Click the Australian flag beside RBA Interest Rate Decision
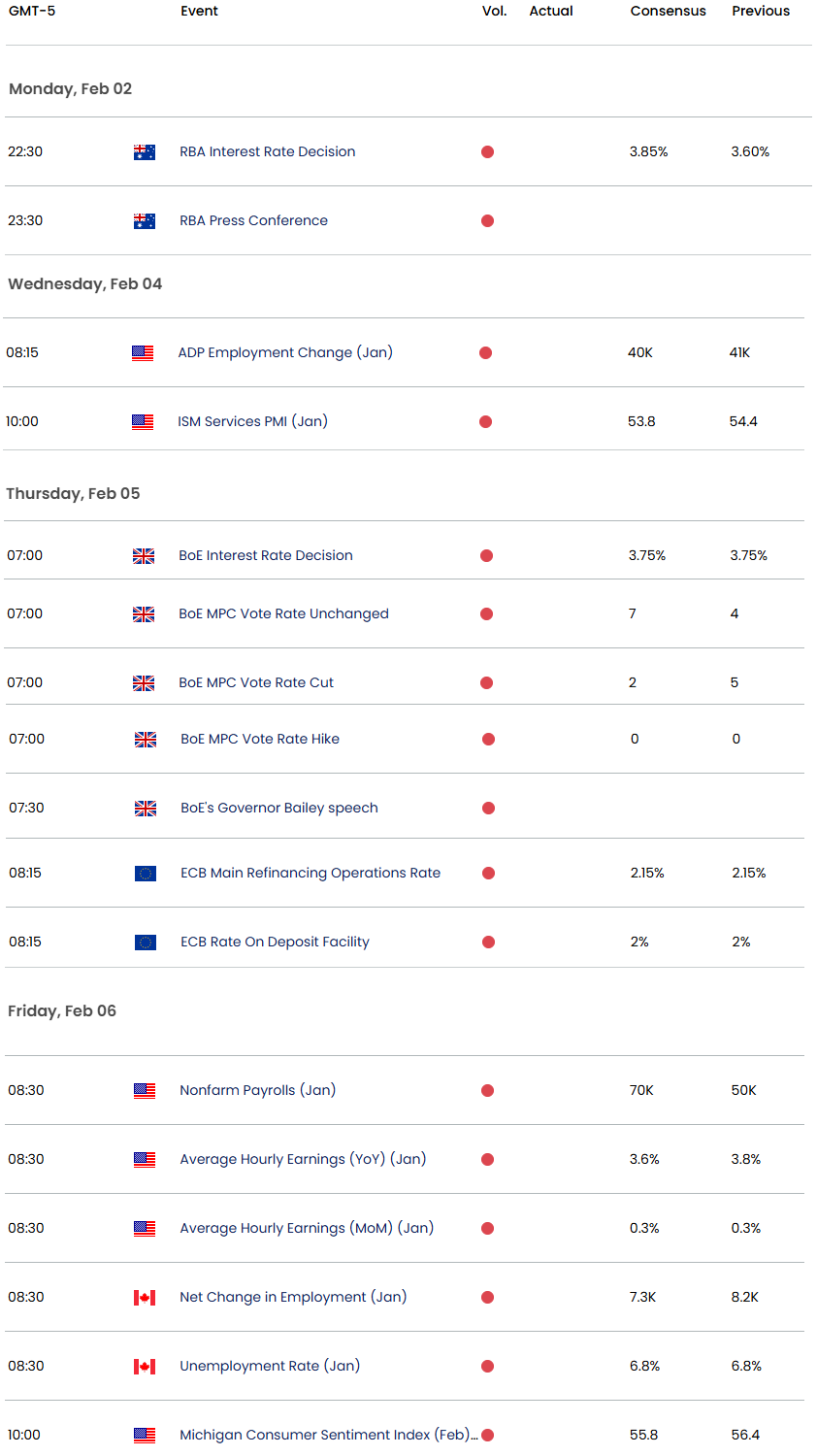The height and width of the screenshot is (1456, 817). click(145, 151)
